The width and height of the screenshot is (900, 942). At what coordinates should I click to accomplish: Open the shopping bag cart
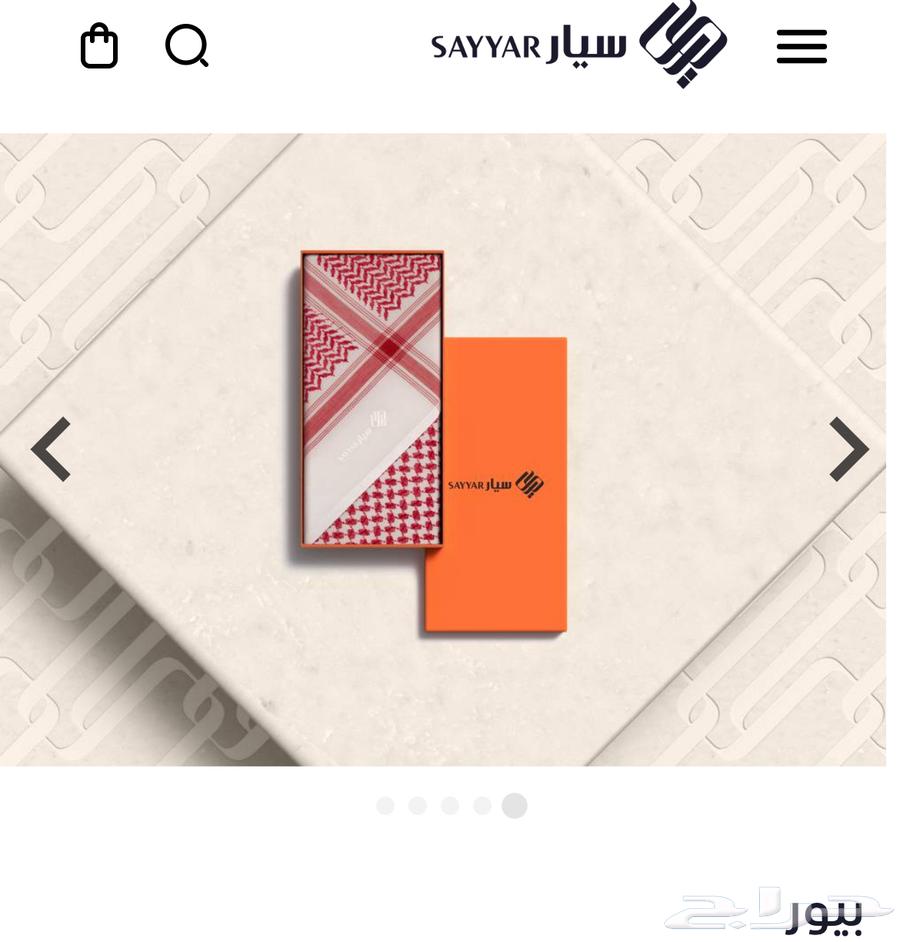click(x=99, y=46)
